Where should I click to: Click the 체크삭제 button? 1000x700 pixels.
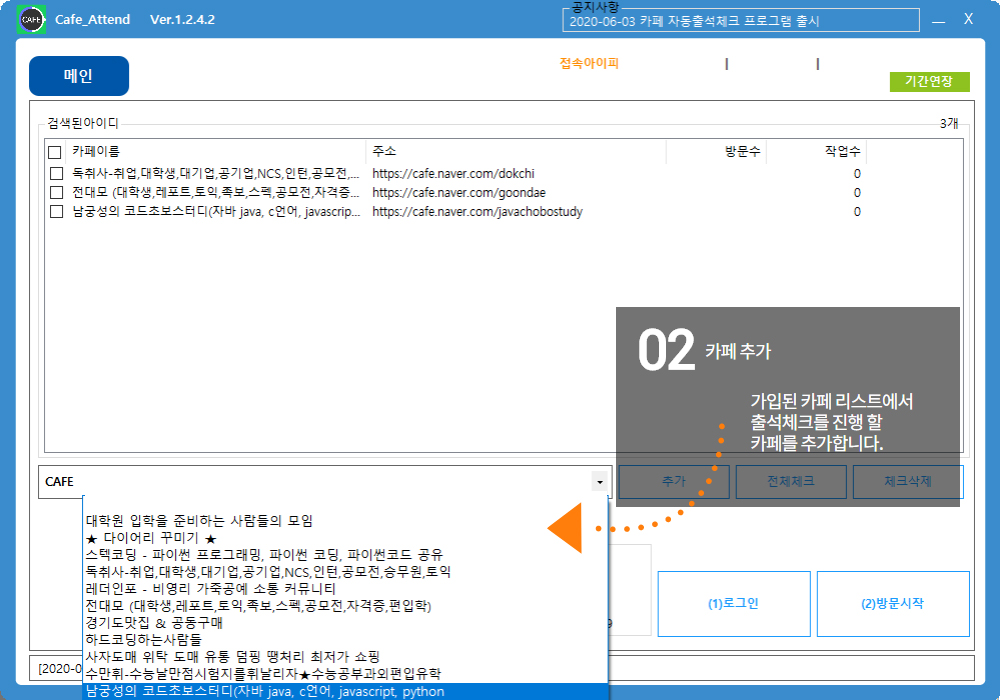908,481
